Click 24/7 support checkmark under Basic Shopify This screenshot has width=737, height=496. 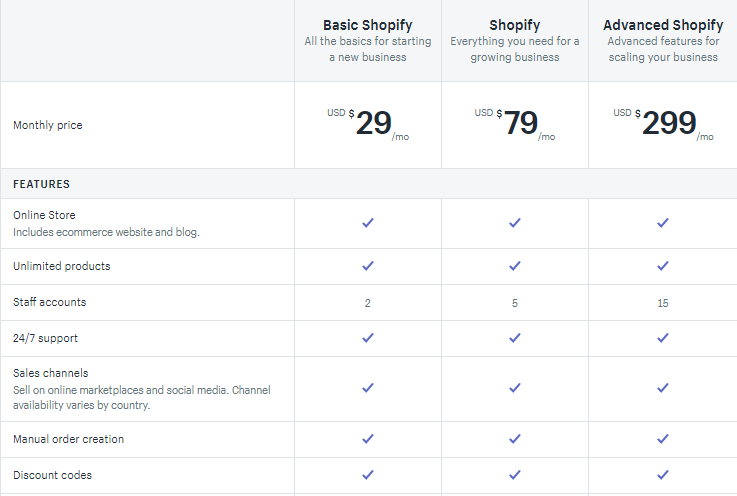click(367, 338)
